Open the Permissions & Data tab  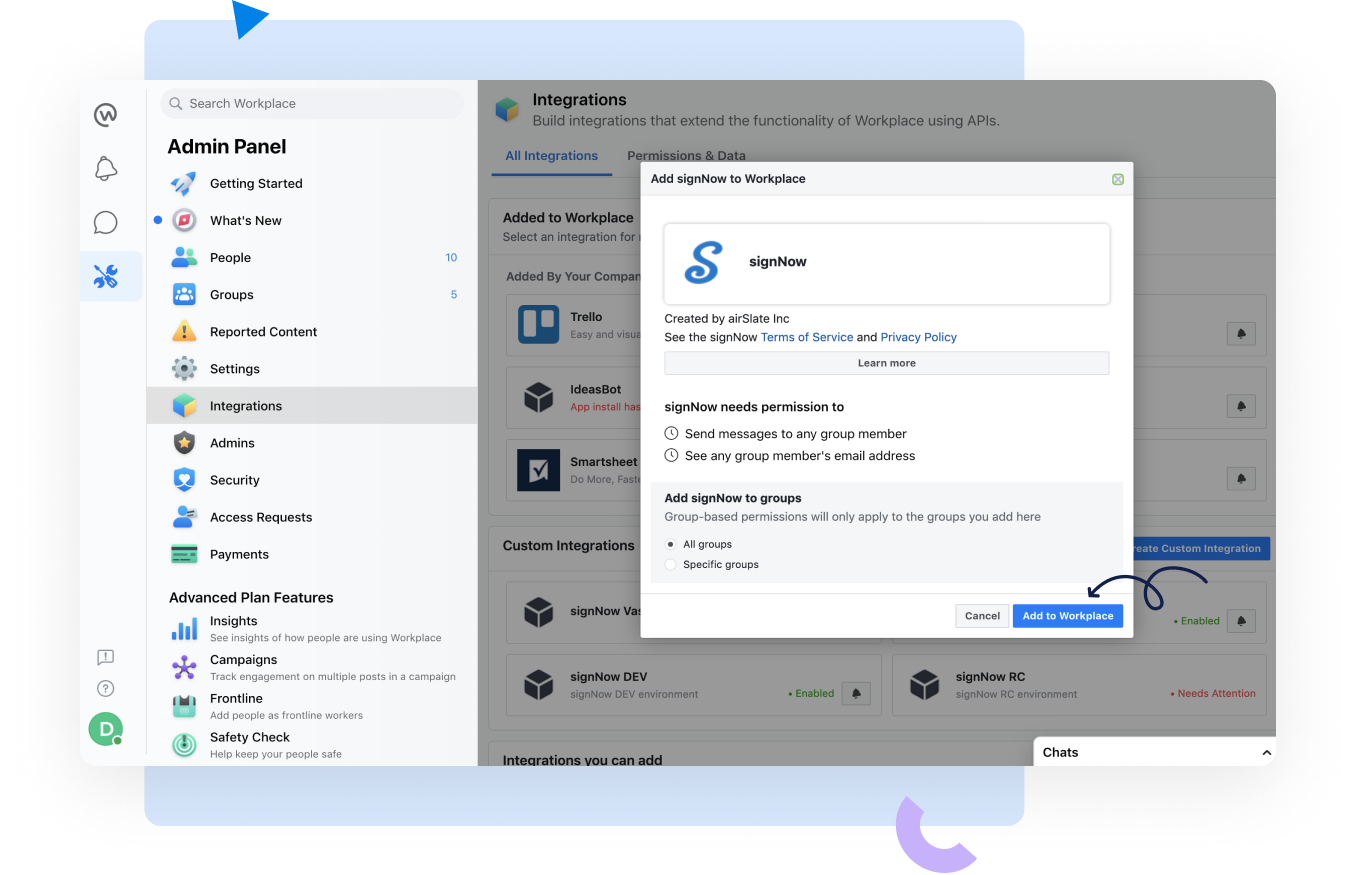pyautogui.click(x=686, y=156)
